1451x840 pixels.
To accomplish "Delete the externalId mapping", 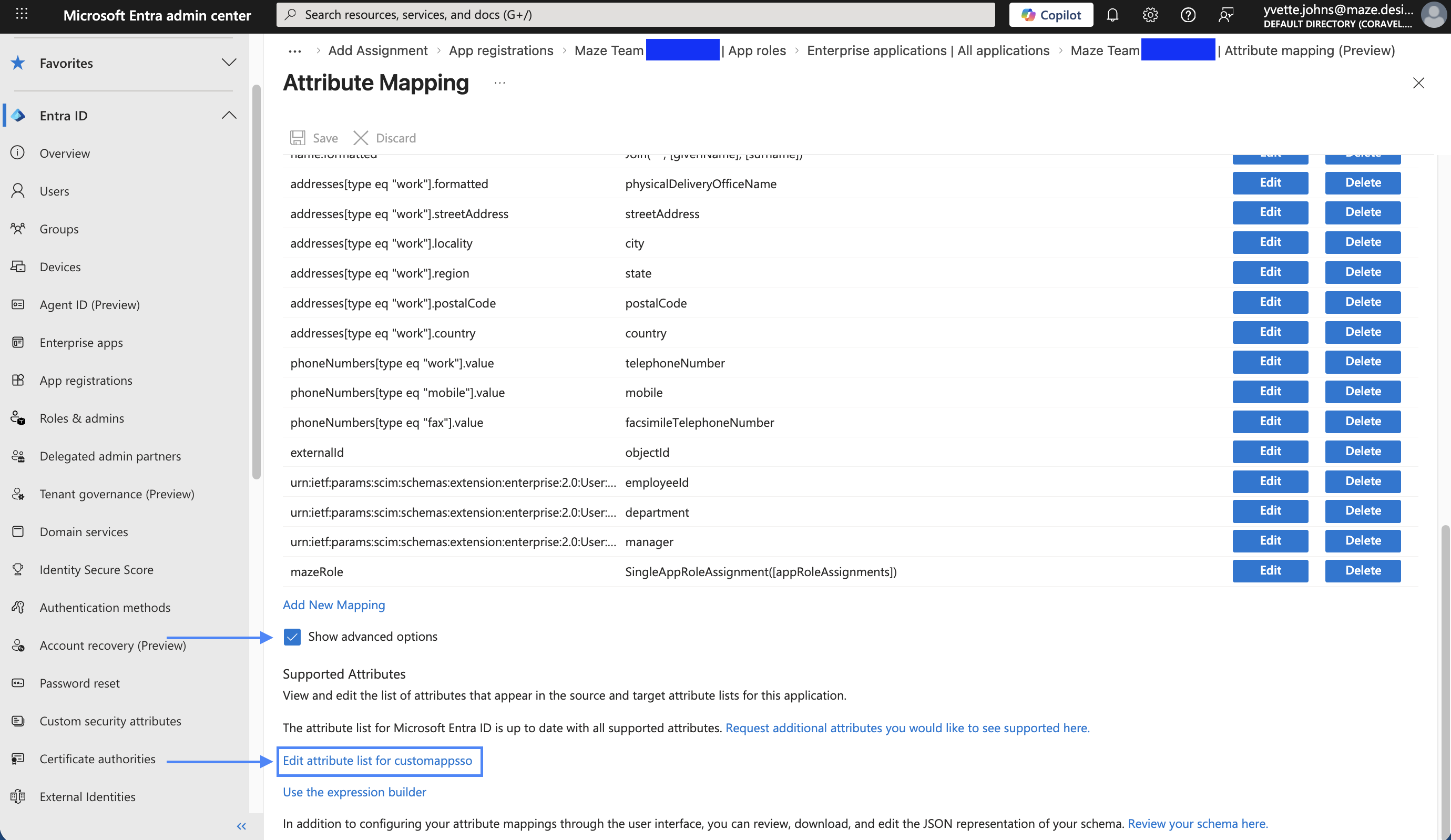I will pos(1363,452).
